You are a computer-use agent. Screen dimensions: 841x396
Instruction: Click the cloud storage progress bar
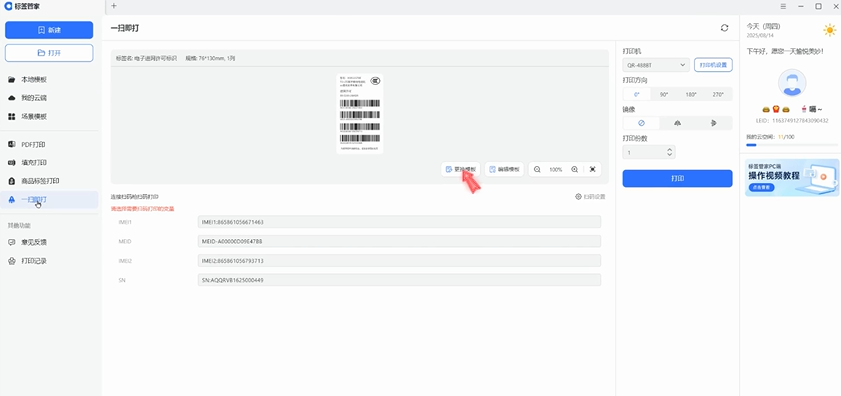coord(792,145)
